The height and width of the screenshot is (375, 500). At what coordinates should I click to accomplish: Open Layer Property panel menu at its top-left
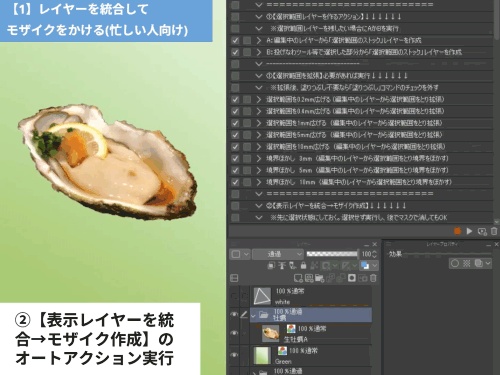click(388, 244)
